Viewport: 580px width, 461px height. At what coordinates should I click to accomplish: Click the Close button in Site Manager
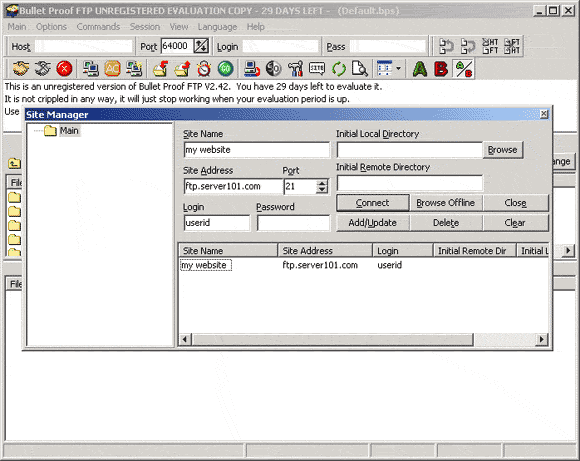point(516,203)
